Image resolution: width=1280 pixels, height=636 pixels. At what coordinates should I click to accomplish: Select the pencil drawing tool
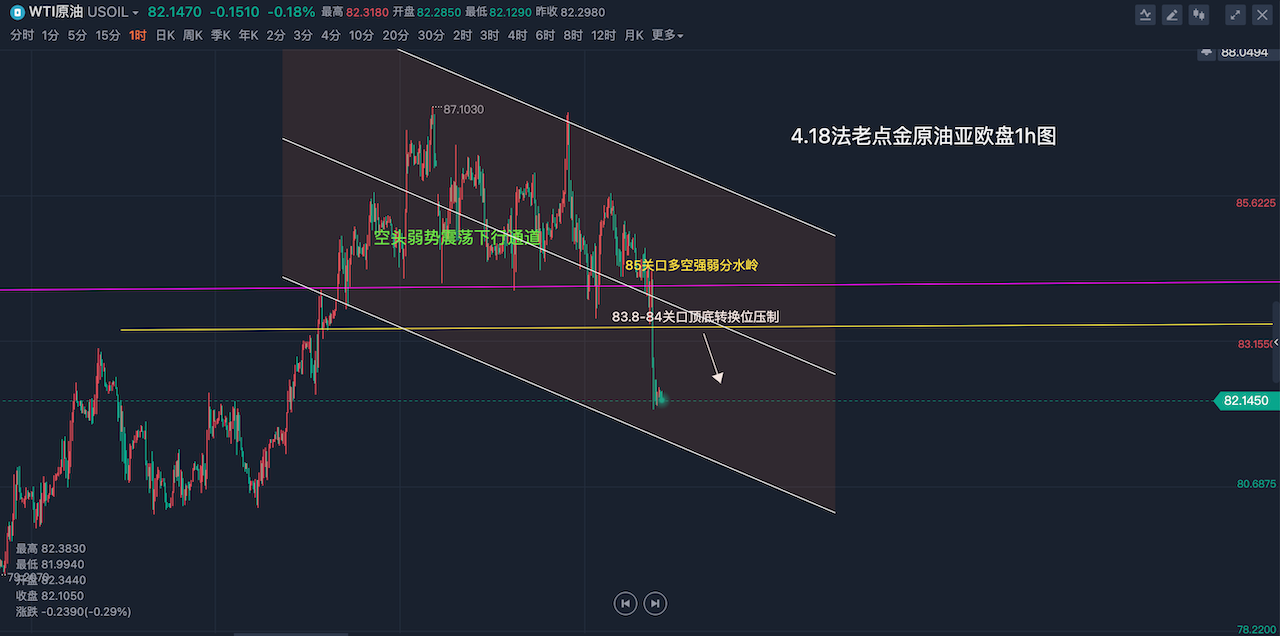point(1172,14)
